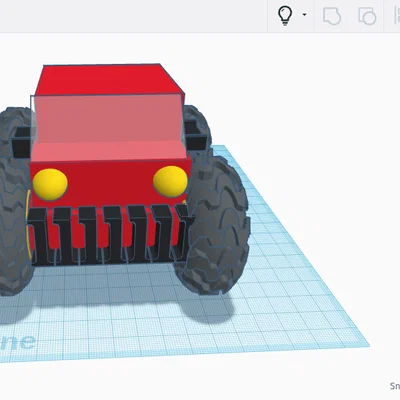Click the Ungroup shapes icon
The height and width of the screenshot is (400, 400).
point(367,16)
